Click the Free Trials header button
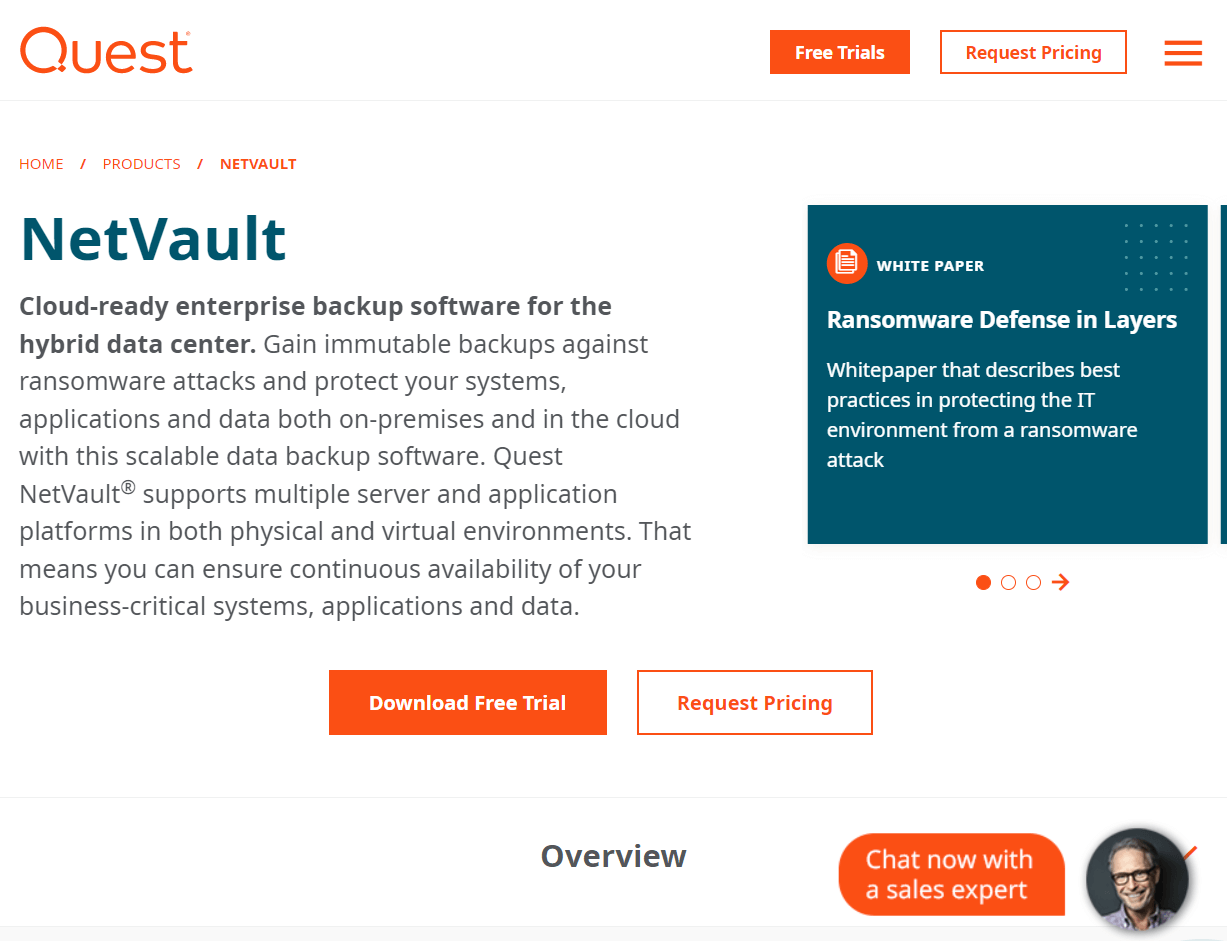Image resolution: width=1227 pixels, height=941 pixels. (x=840, y=52)
